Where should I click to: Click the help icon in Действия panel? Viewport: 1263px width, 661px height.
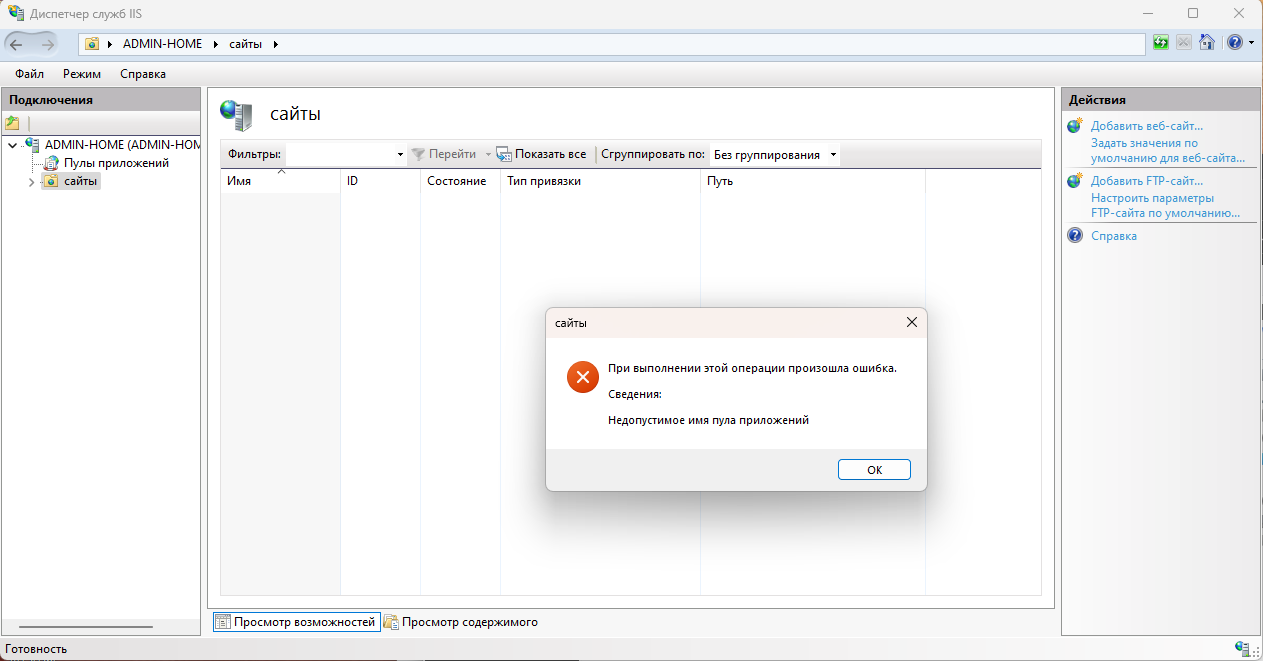tap(1075, 236)
